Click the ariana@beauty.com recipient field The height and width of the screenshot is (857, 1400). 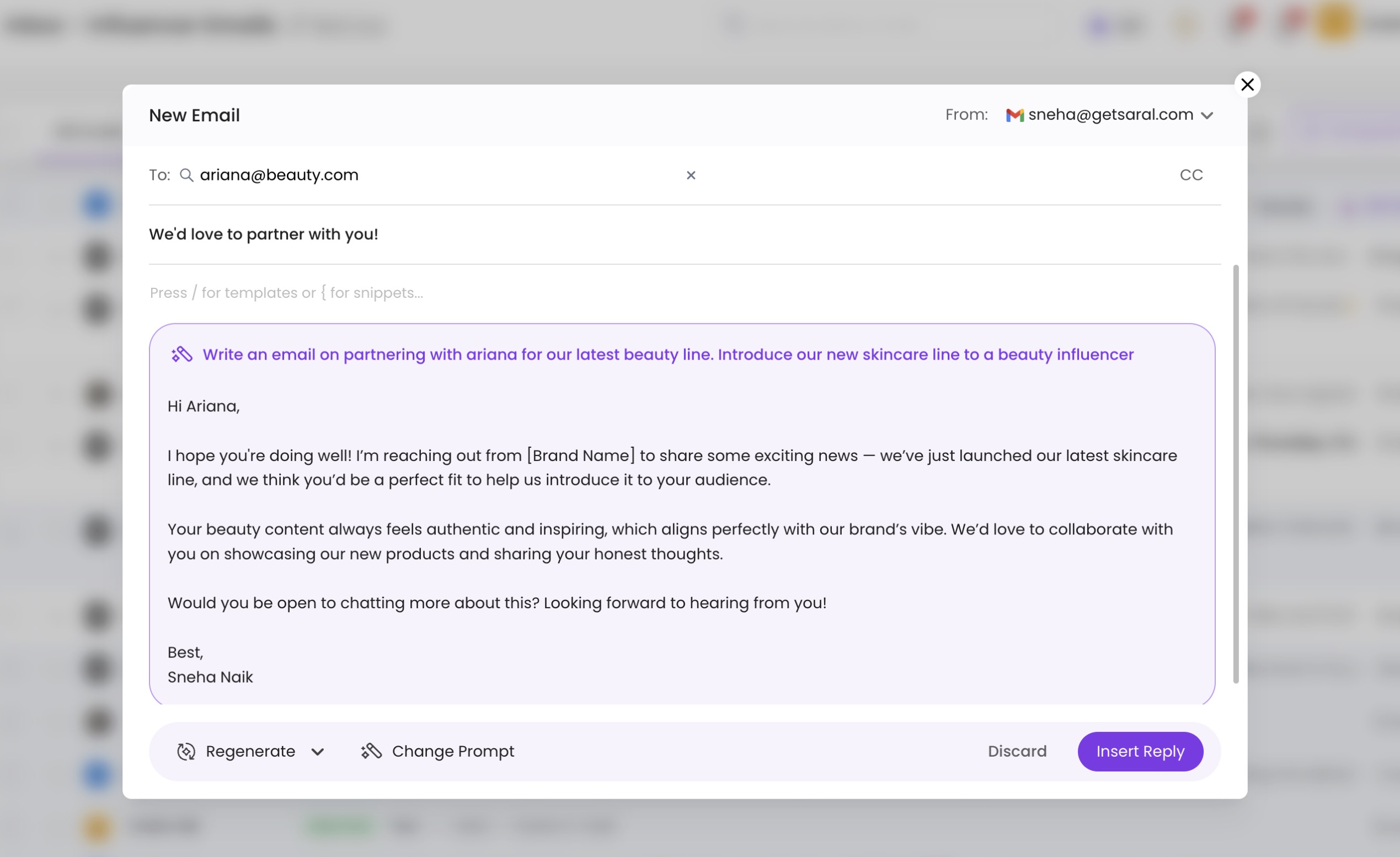pos(279,175)
